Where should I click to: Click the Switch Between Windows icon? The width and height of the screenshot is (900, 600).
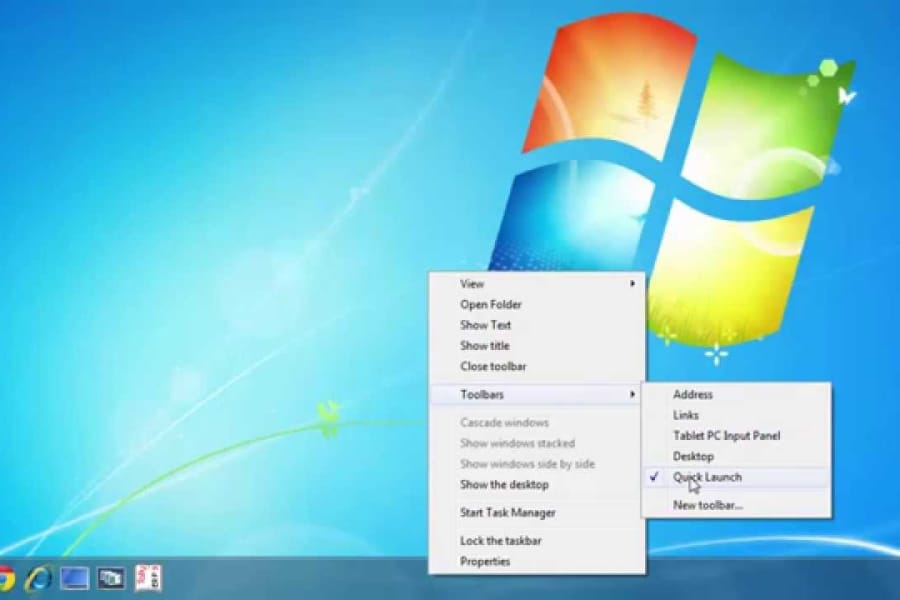(x=111, y=578)
